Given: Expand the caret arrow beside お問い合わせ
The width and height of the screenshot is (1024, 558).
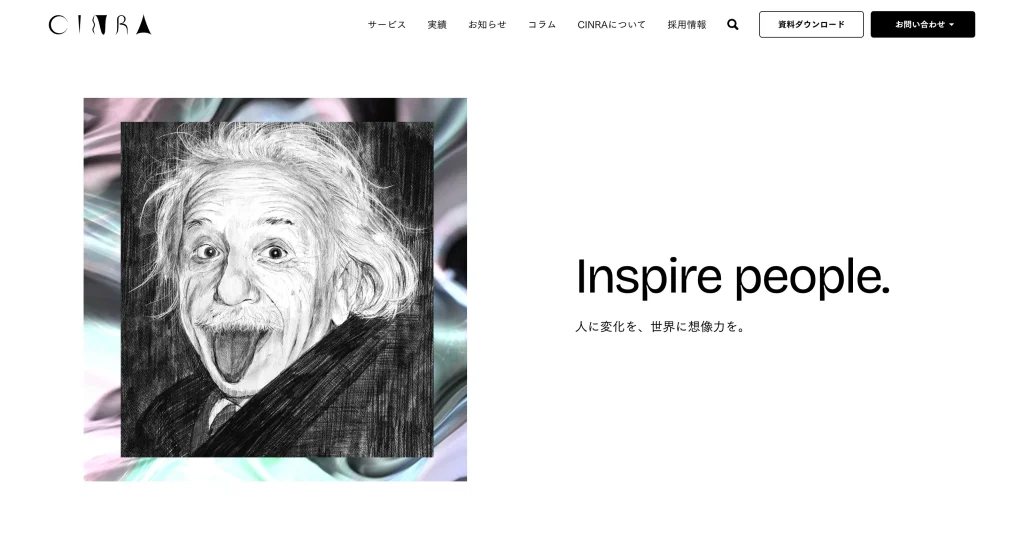Looking at the screenshot, I should click(x=952, y=25).
